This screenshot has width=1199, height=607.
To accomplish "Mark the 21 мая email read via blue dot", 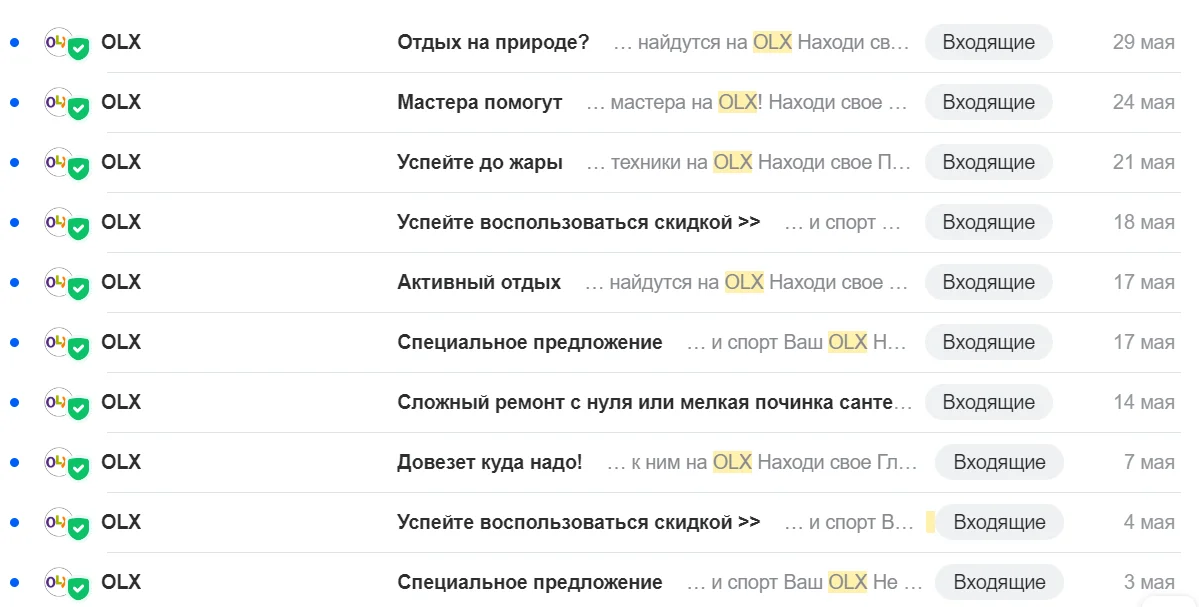I will [14, 163].
